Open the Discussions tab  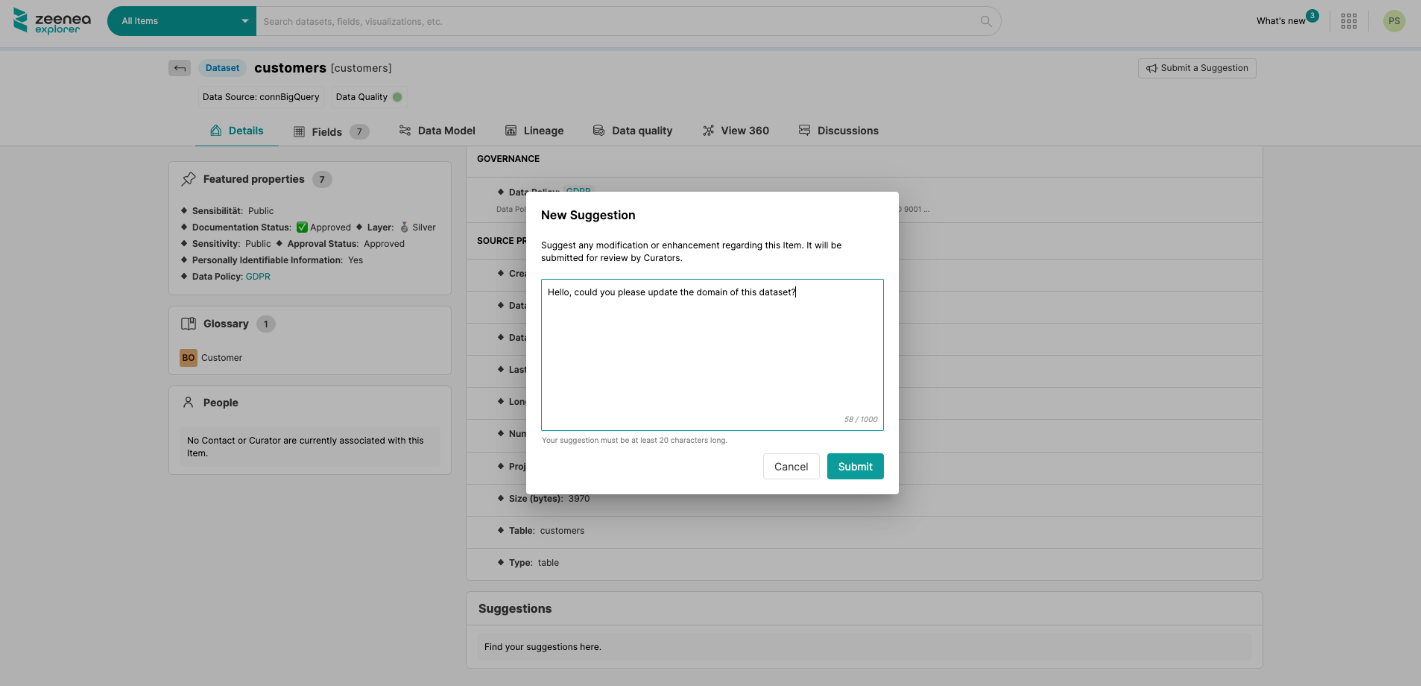click(x=838, y=131)
